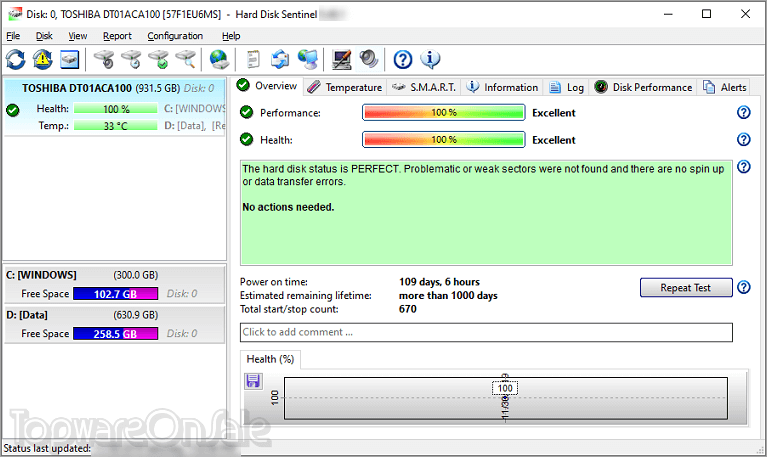This screenshot has height=457, width=767.
Task: Click the envelope with arrows report icon
Action: coord(280,60)
